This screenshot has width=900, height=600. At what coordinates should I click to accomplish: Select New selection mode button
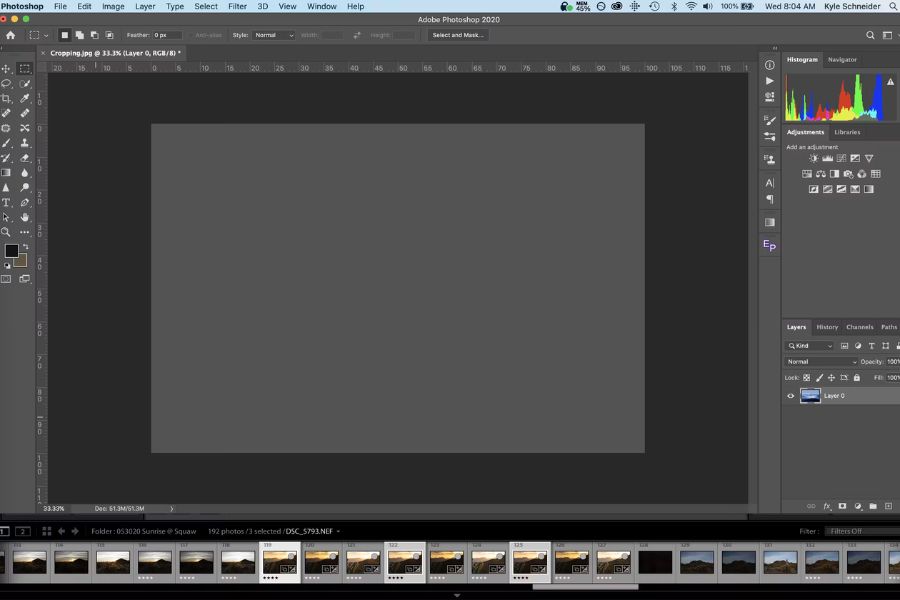tap(64, 35)
